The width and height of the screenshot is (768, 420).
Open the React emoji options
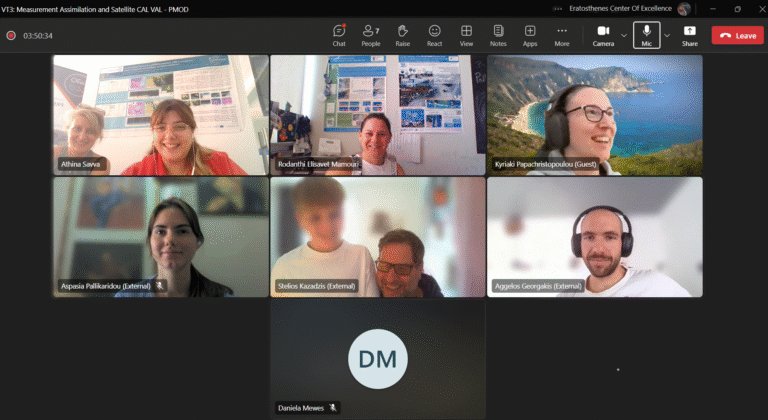(x=434, y=35)
